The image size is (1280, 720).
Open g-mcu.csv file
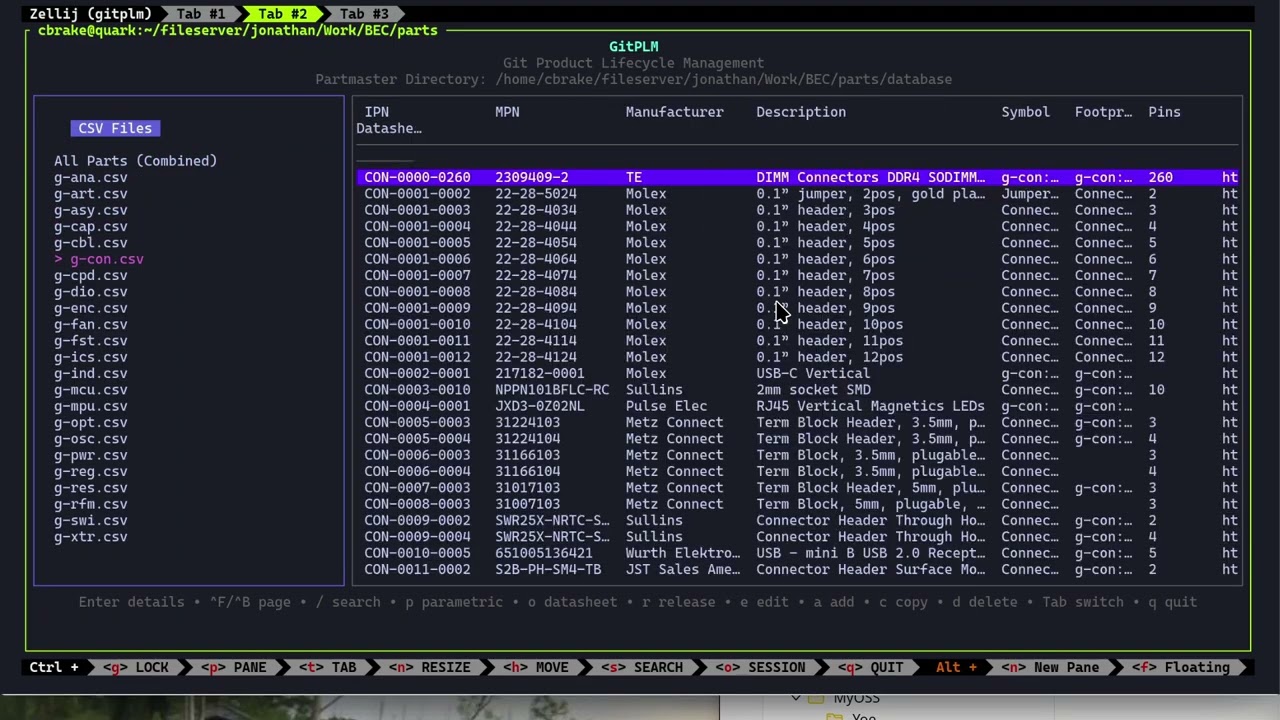pyautogui.click(x=91, y=390)
